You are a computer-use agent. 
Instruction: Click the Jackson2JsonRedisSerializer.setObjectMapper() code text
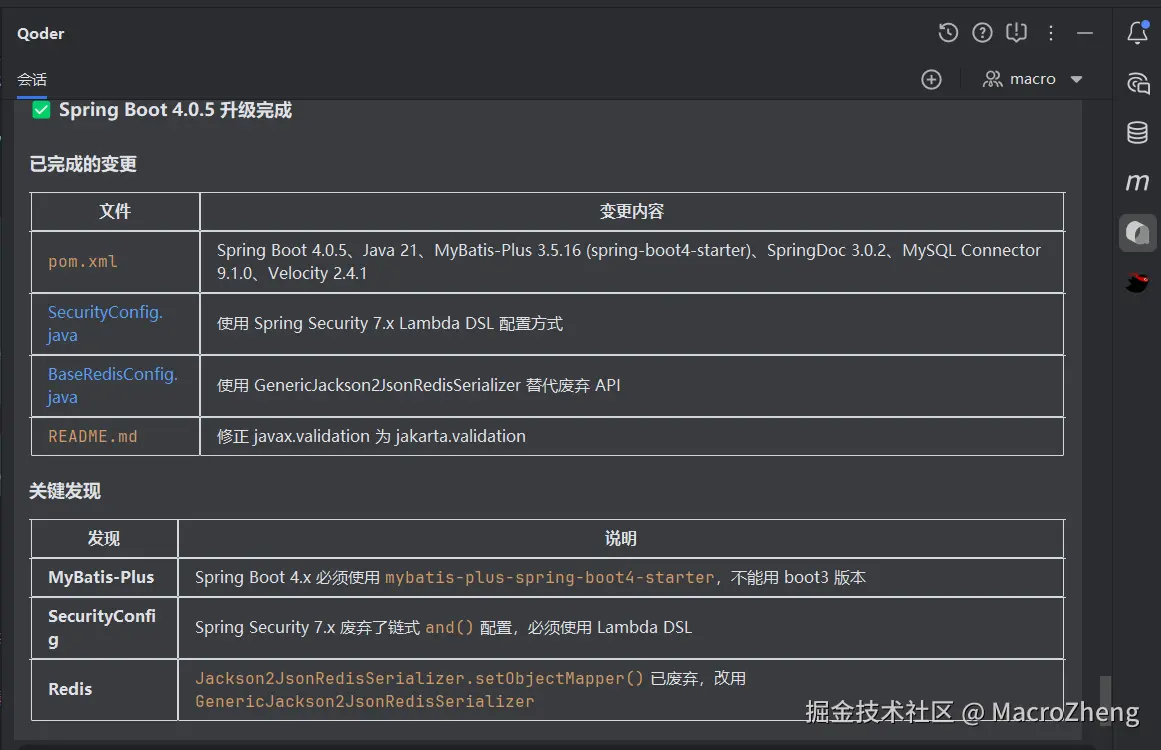pyautogui.click(x=420, y=678)
